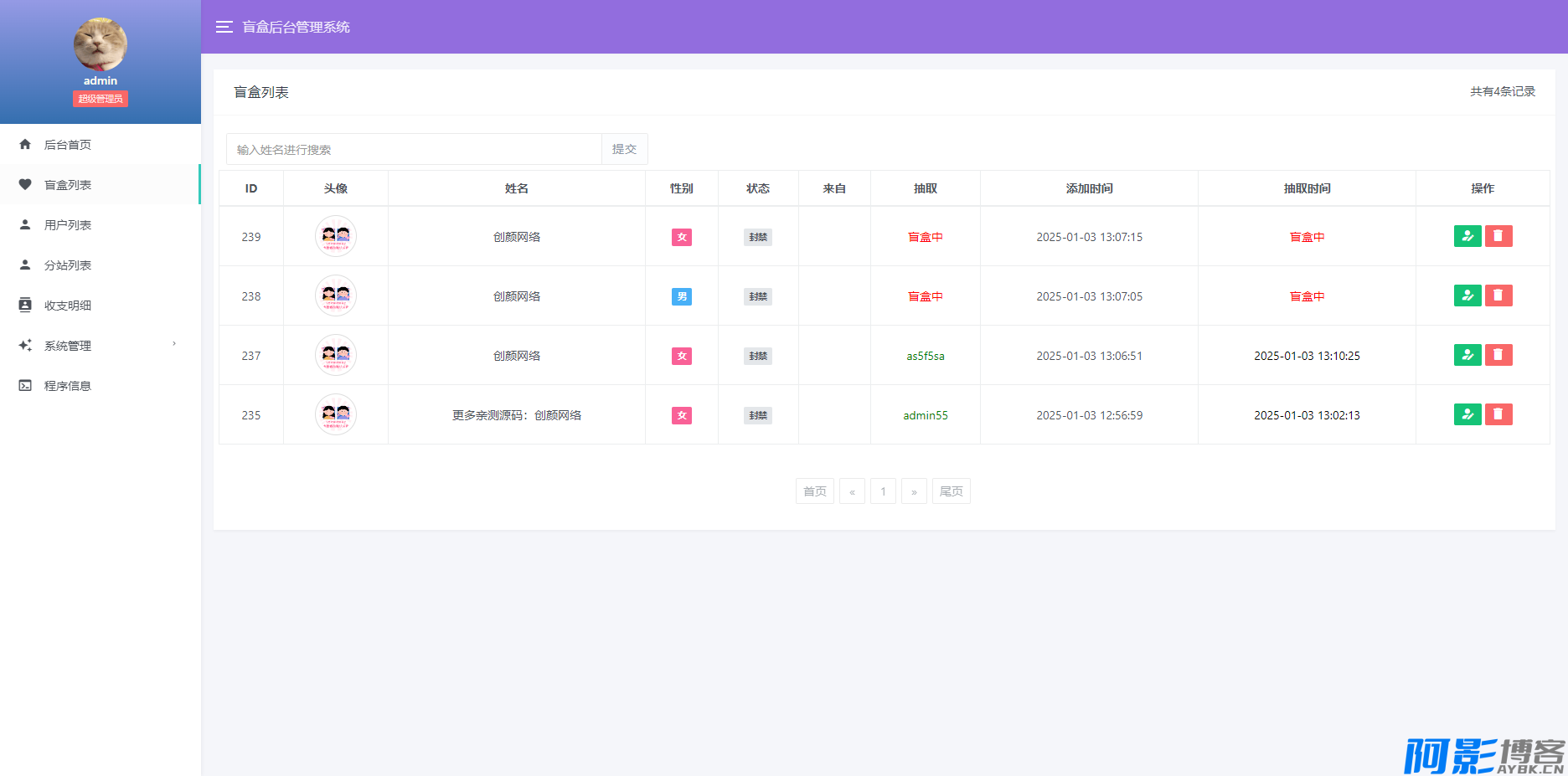Click the 女 gender badge in row 235
The height and width of the screenshot is (776, 1568).
(x=682, y=415)
